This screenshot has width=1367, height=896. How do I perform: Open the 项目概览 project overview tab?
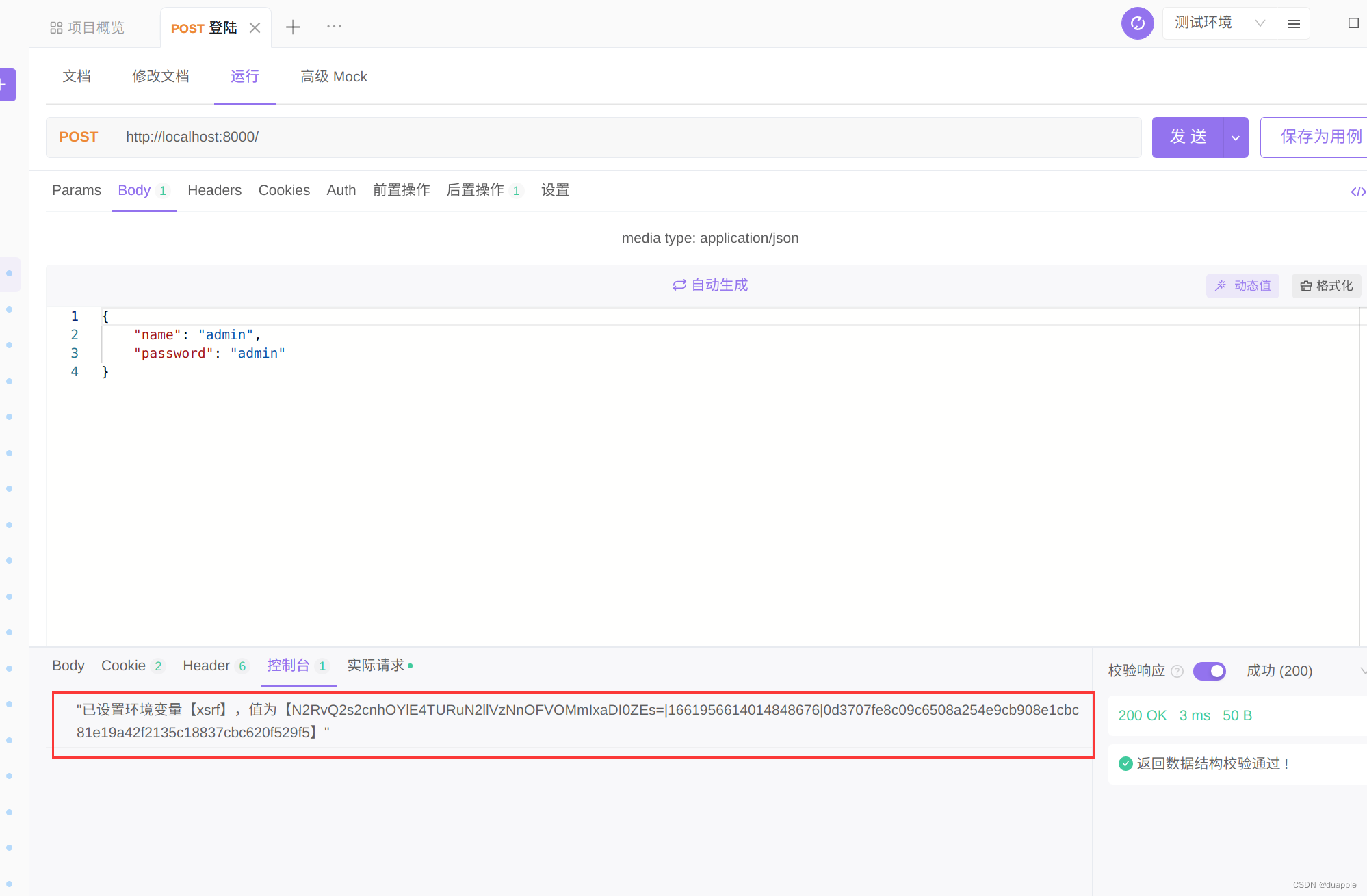click(x=88, y=28)
